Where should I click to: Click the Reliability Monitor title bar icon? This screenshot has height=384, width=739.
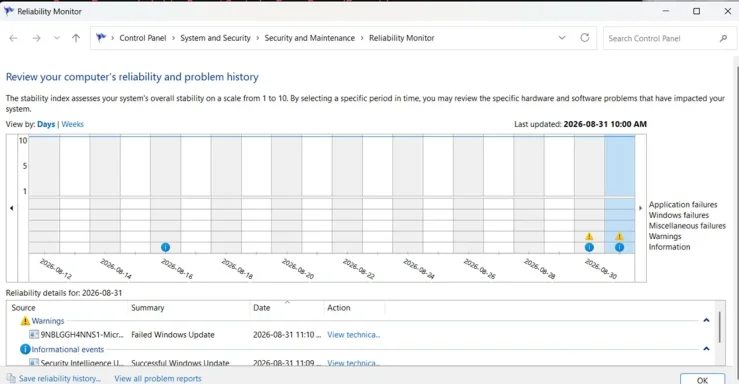[x=9, y=11]
